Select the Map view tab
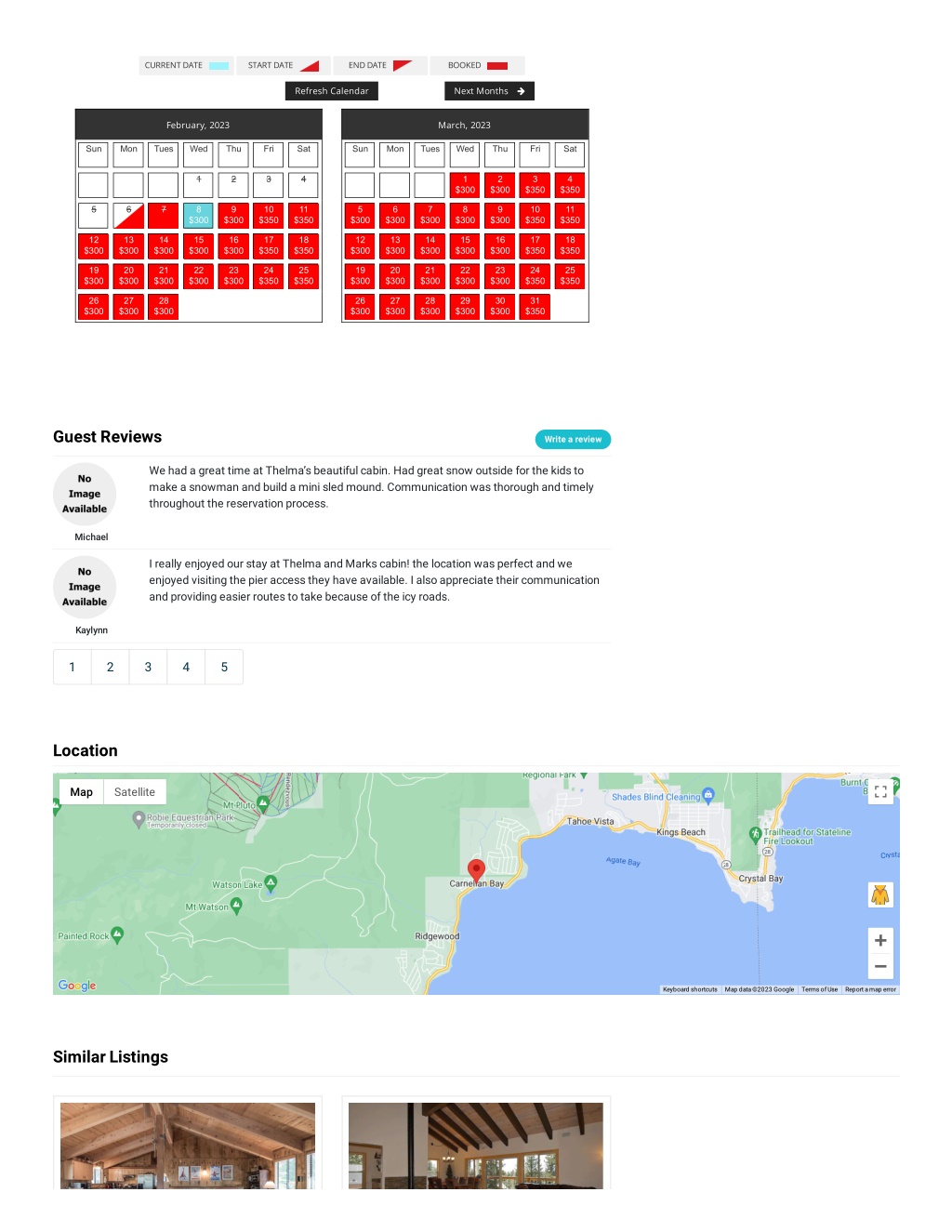This screenshot has width=952, height=1232. pyautogui.click(x=82, y=792)
